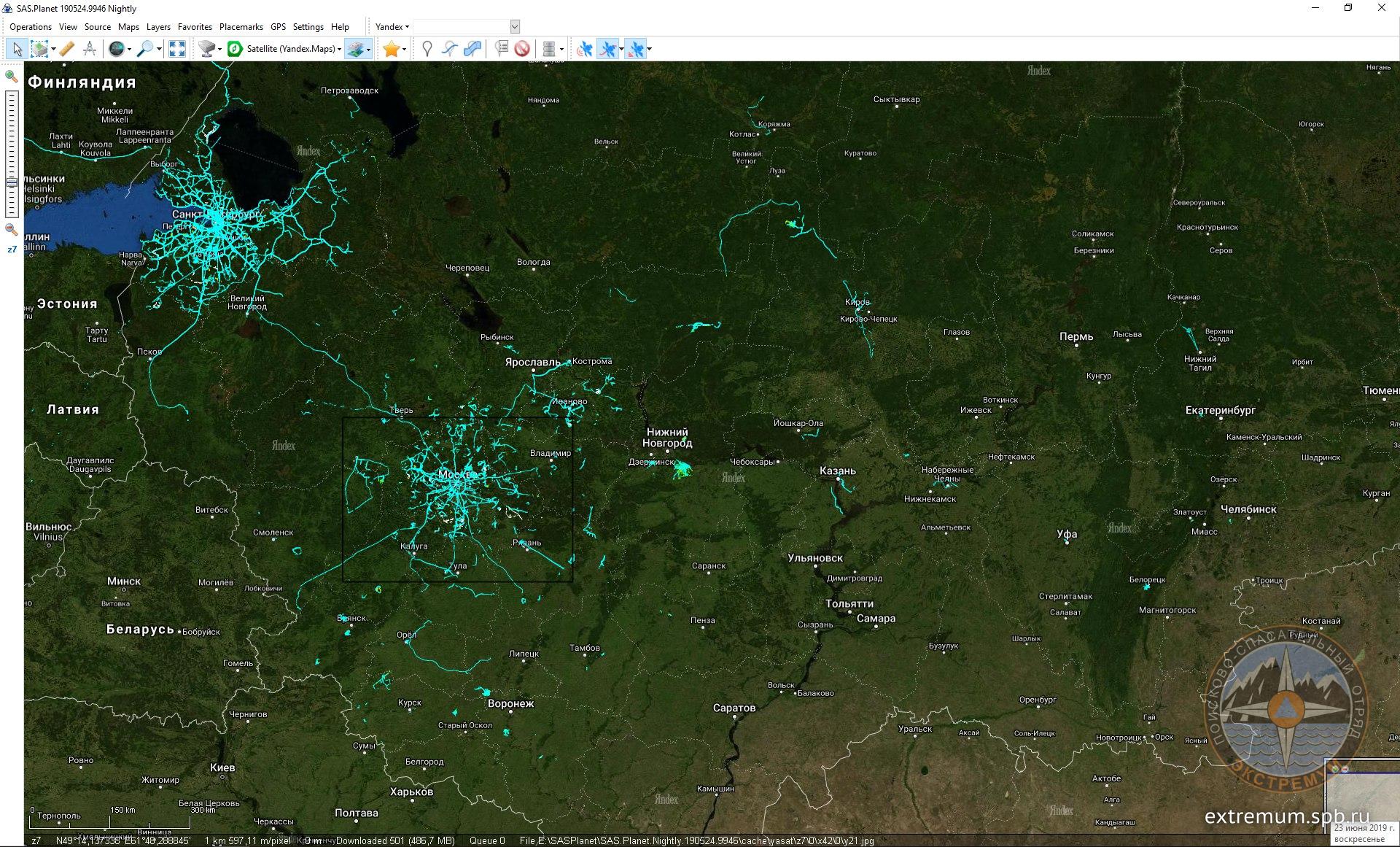This screenshot has height=847, width=1400.
Task: Expand the favorites star dropdown arrow
Action: (405, 50)
